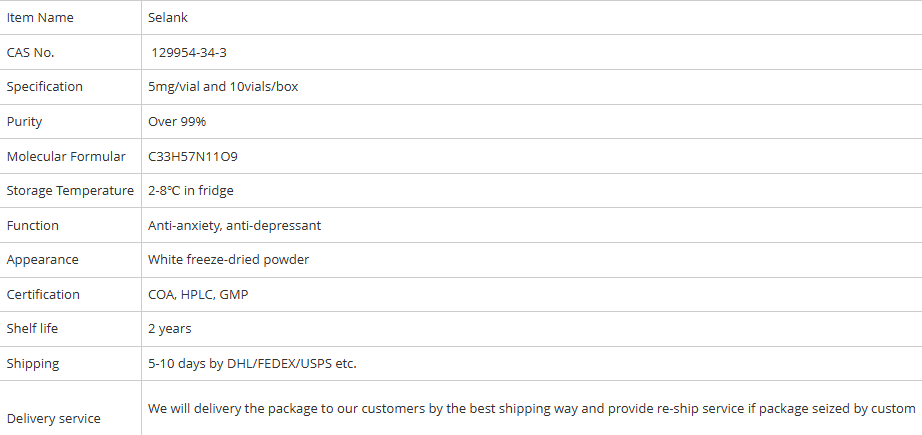Screen dimensions: 922x435
Task: Click the 'Delivery service' row label
Action: tap(54, 419)
